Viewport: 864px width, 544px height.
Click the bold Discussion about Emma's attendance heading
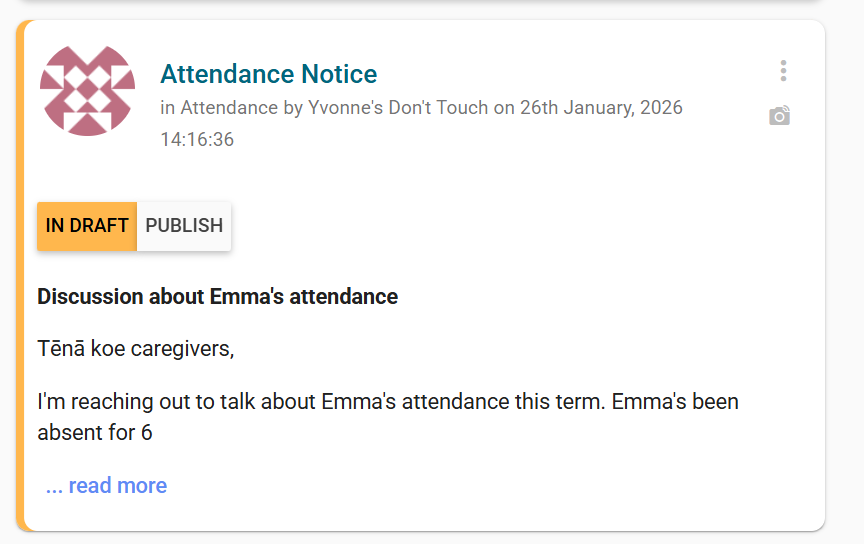tap(217, 297)
